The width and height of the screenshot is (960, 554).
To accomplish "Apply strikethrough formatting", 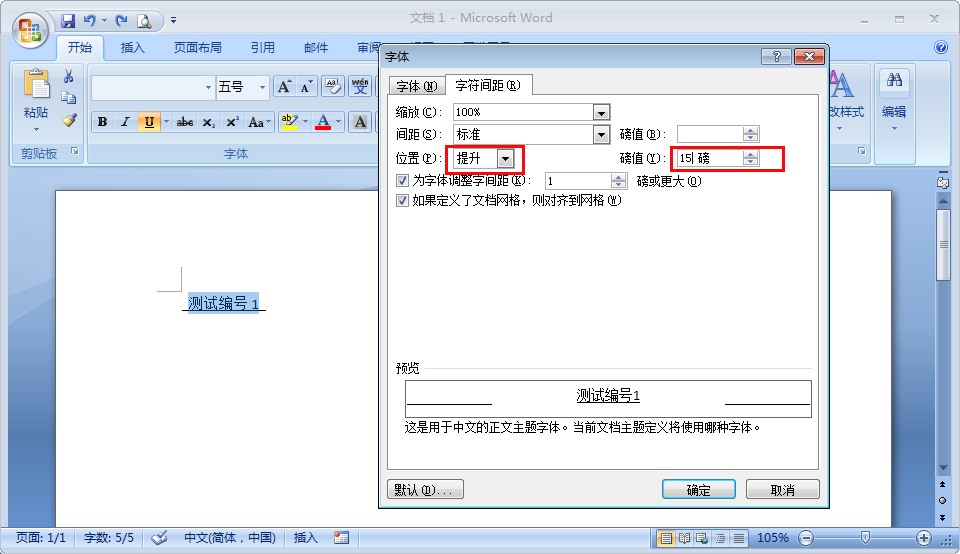I will tap(185, 122).
